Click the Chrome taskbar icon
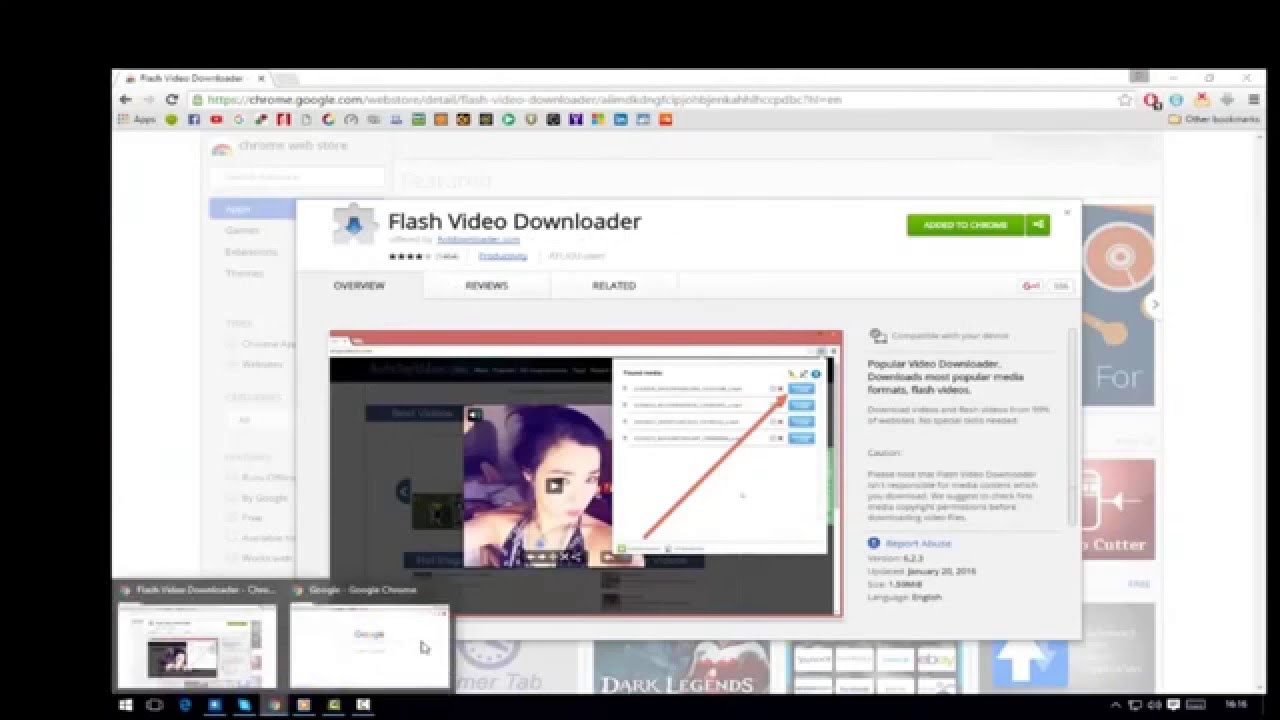The image size is (1280, 720). click(273, 705)
